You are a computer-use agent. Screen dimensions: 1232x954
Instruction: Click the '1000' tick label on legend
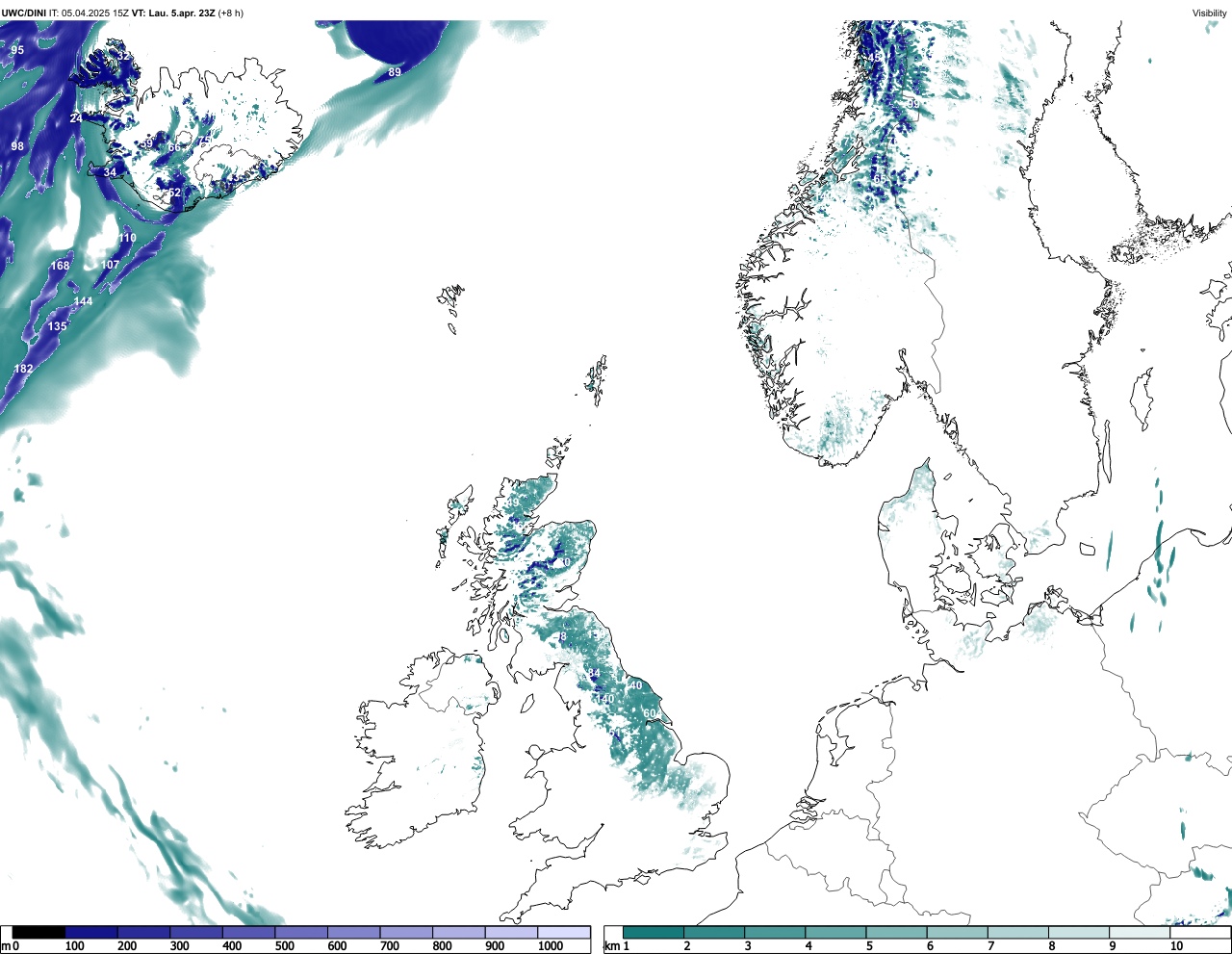point(550,946)
